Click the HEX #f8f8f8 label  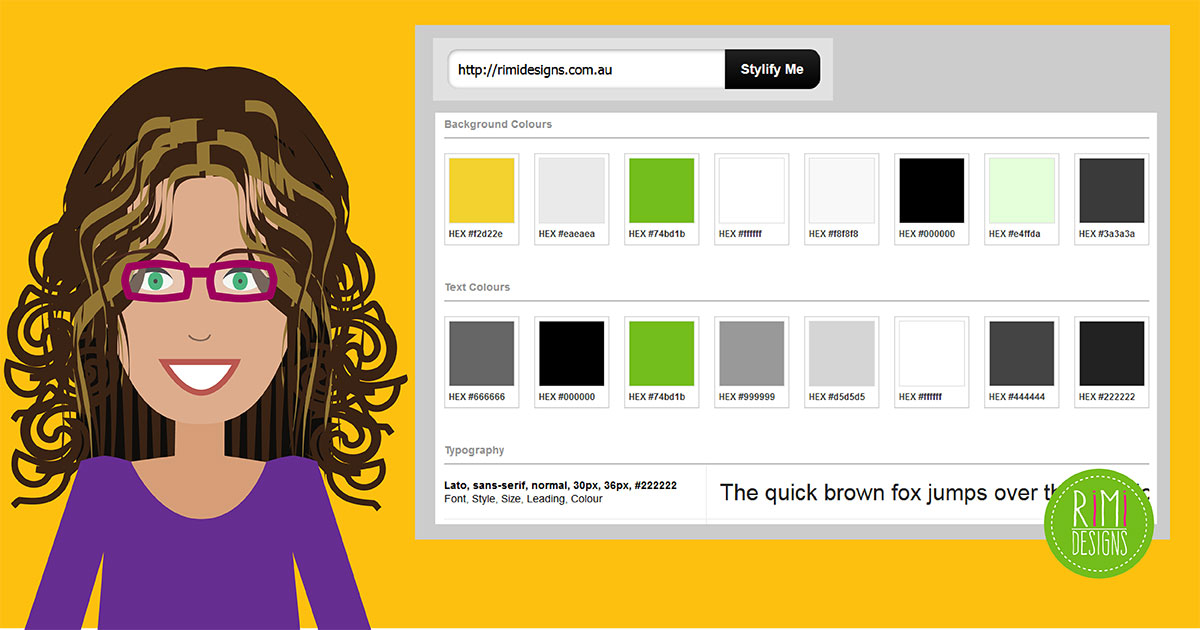tap(834, 234)
